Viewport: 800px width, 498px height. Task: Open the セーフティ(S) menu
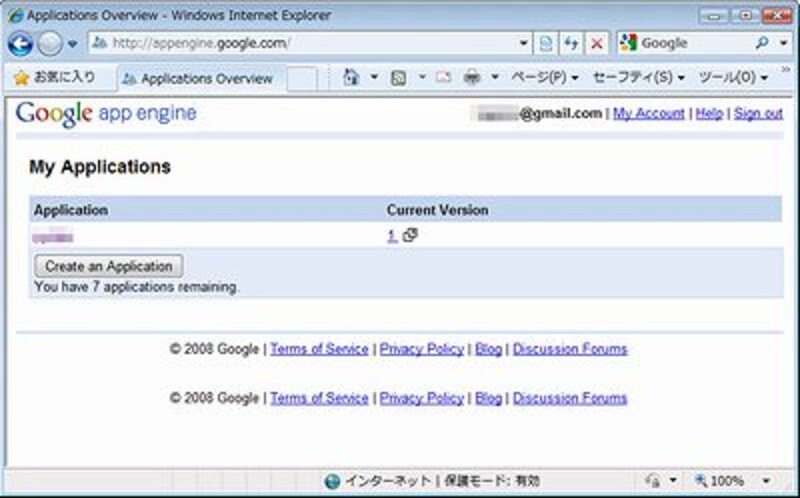638,78
